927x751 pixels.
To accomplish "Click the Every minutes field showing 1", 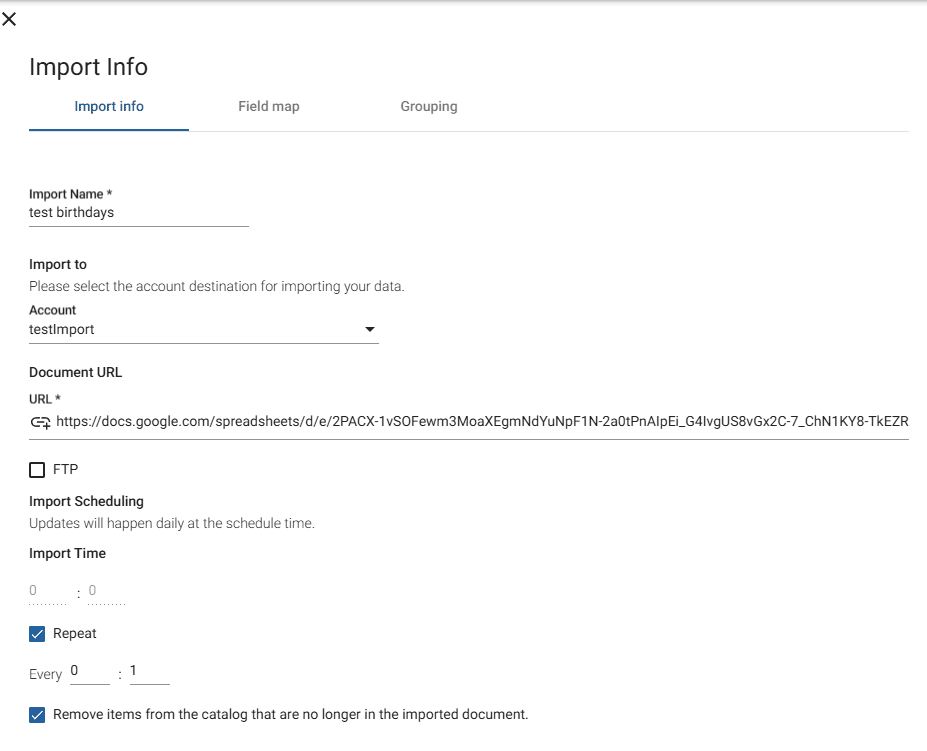I will coord(148,671).
